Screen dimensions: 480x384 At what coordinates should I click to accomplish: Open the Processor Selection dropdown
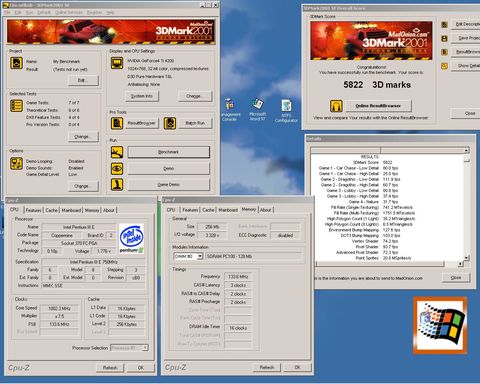coord(145,348)
